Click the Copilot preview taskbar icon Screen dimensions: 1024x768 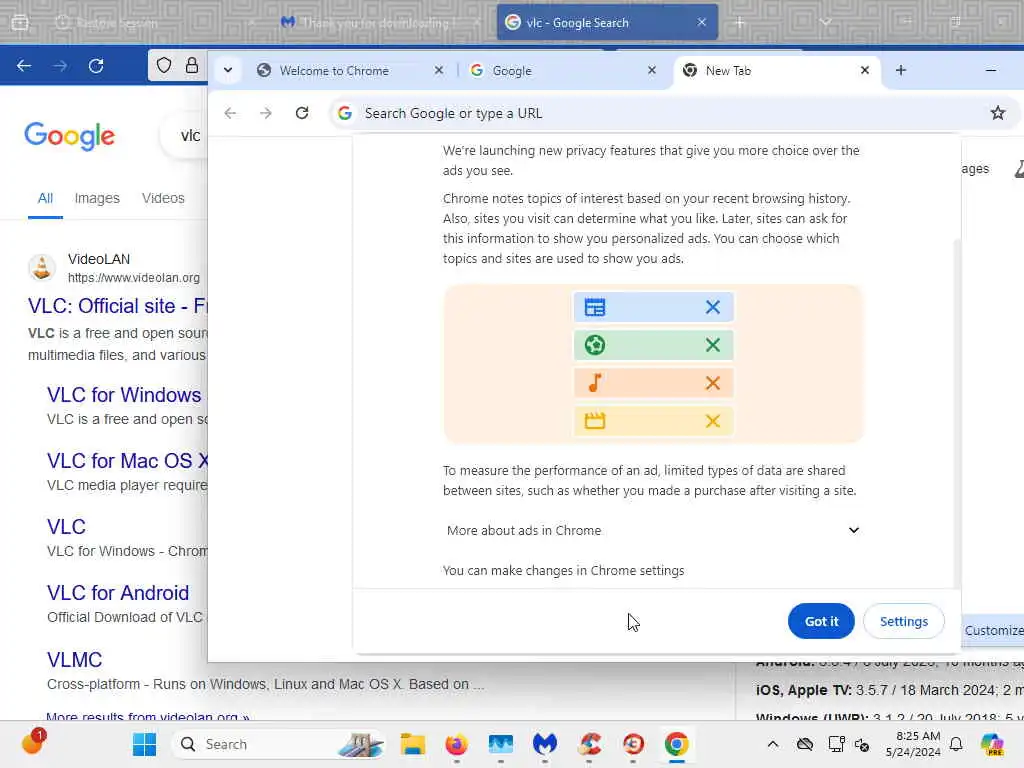point(992,744)
